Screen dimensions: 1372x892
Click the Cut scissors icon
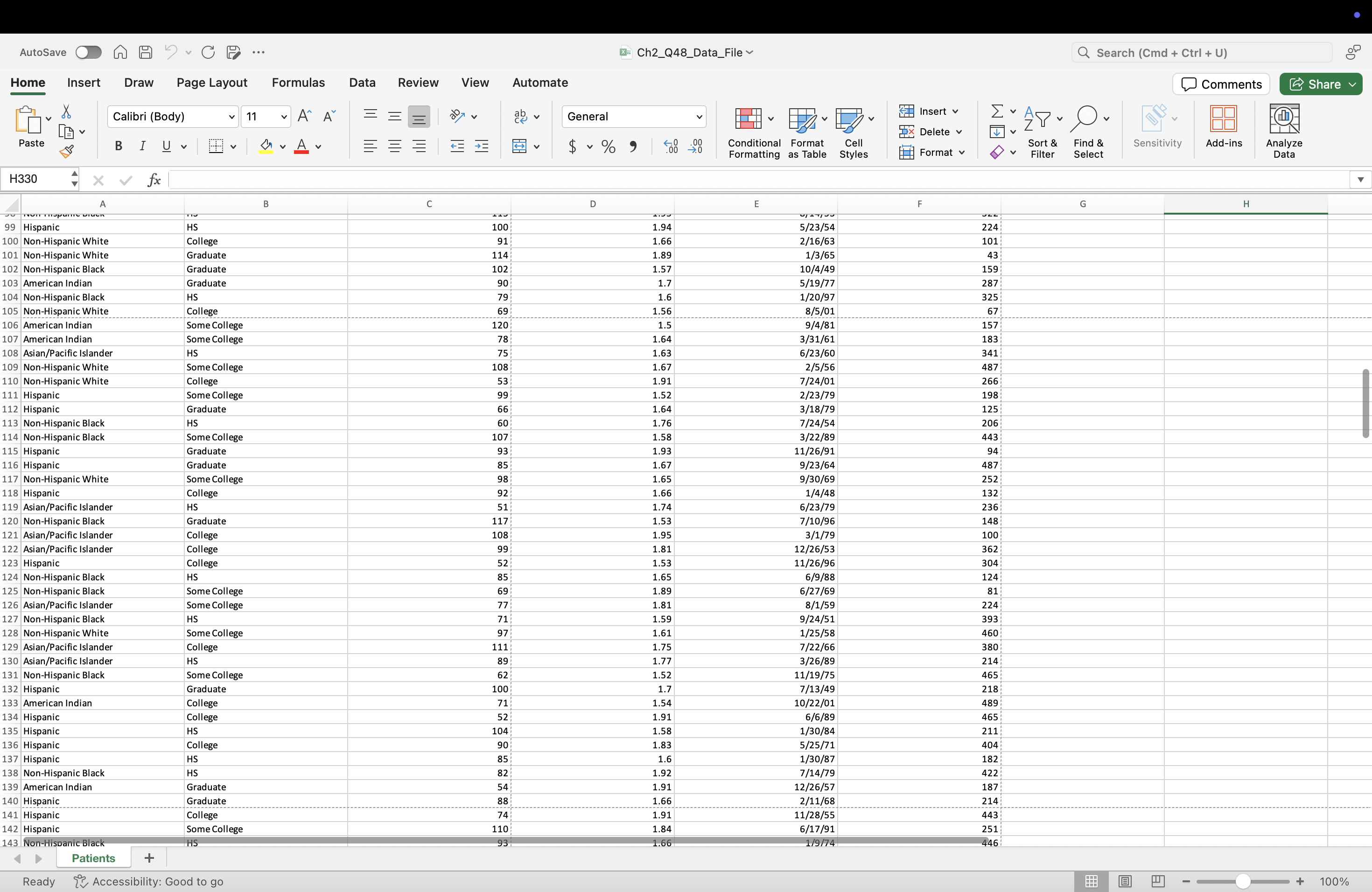pyautogui.click(x=66, y=111)
